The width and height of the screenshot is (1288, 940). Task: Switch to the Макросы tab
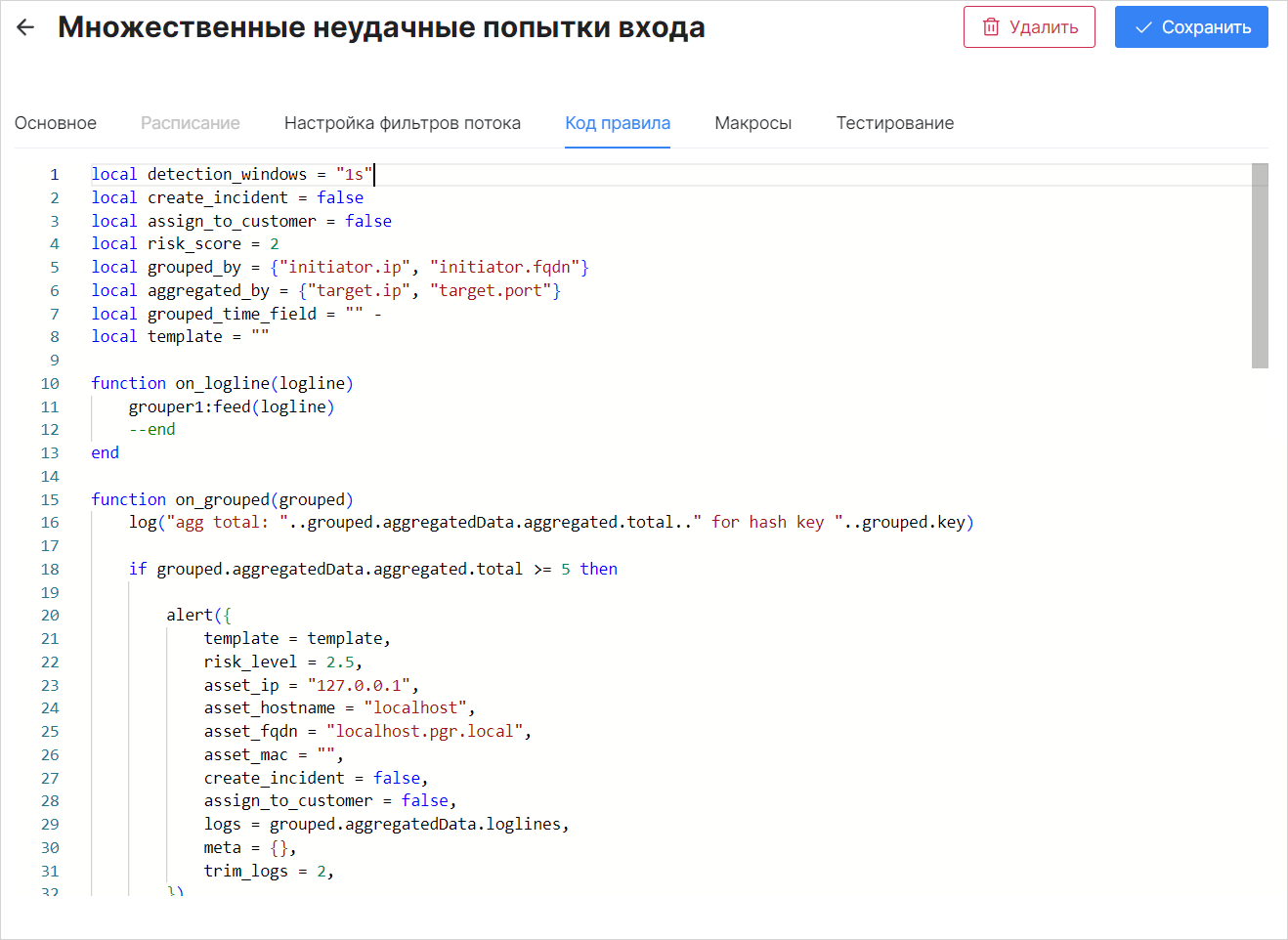click(x=752, y=123)
